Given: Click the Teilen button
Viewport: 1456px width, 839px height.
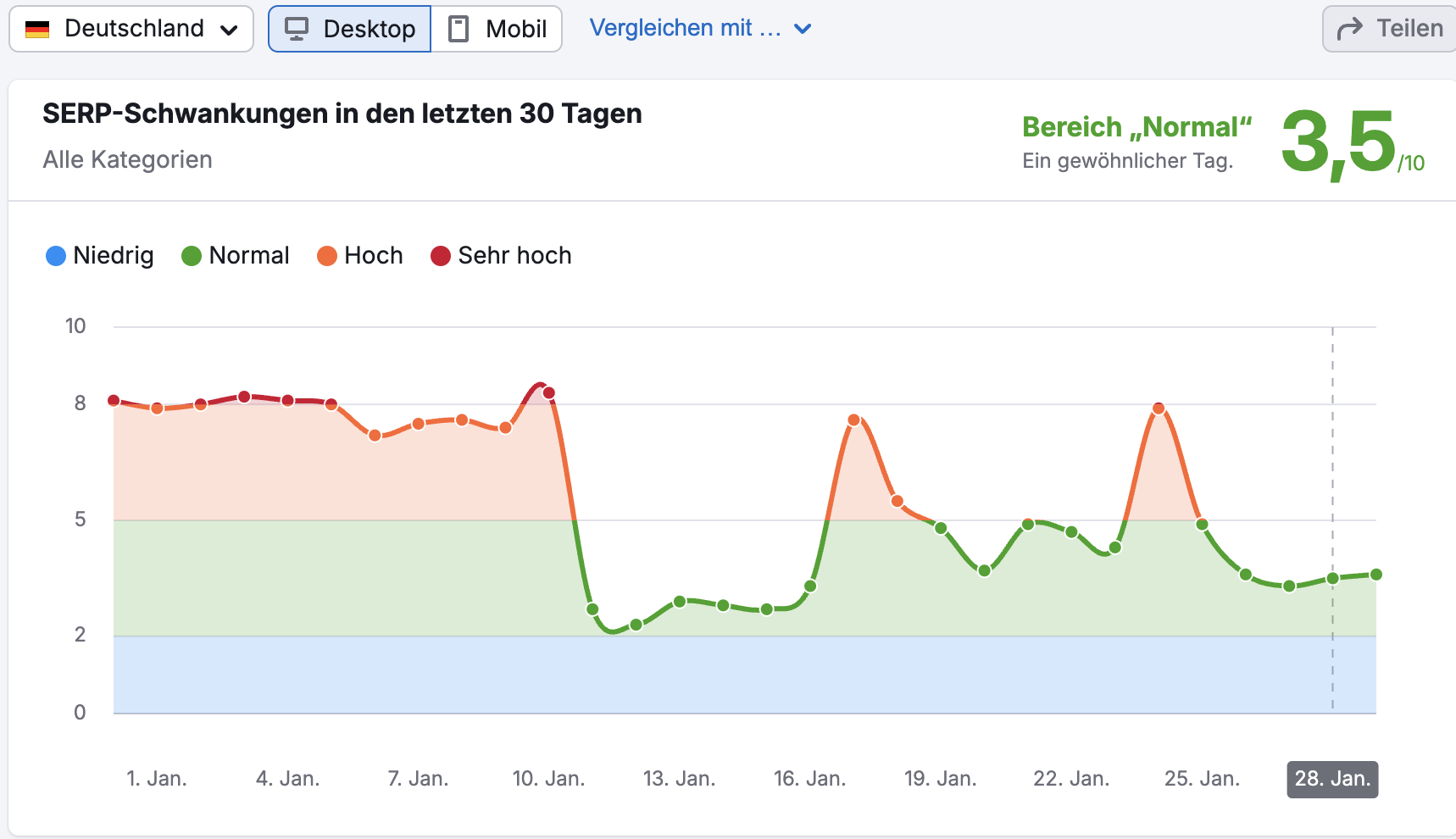Looking at the screenshot, I should coord(1387,26).
